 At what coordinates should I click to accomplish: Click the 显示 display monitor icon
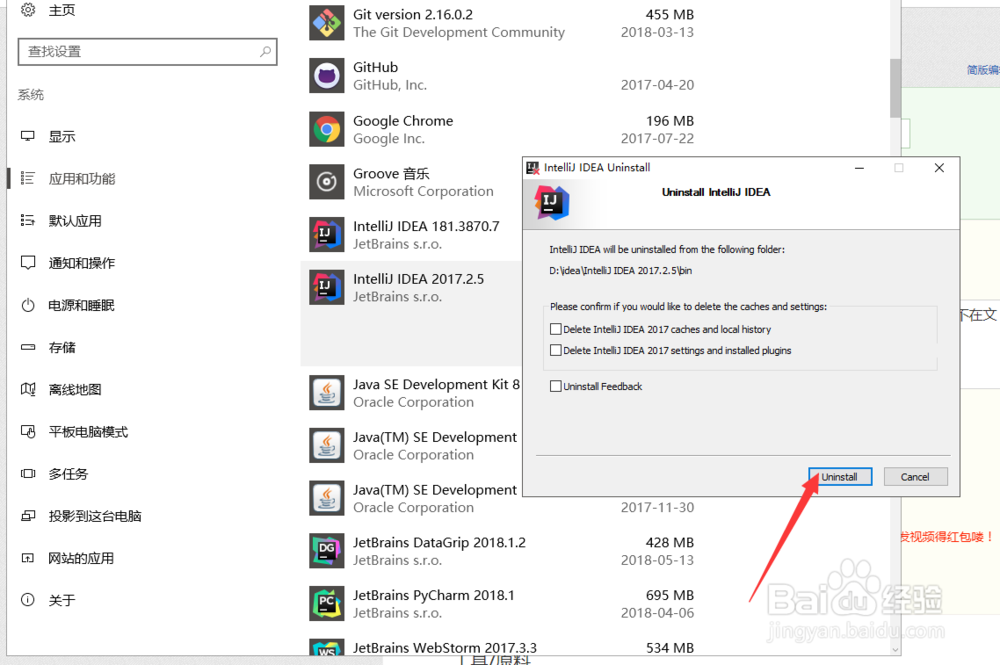point(27,136)
